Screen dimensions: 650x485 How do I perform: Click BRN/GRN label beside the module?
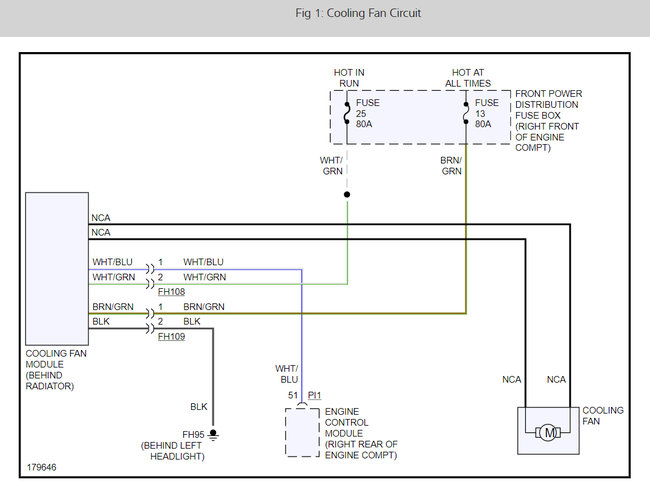click(x=113, y=307)
